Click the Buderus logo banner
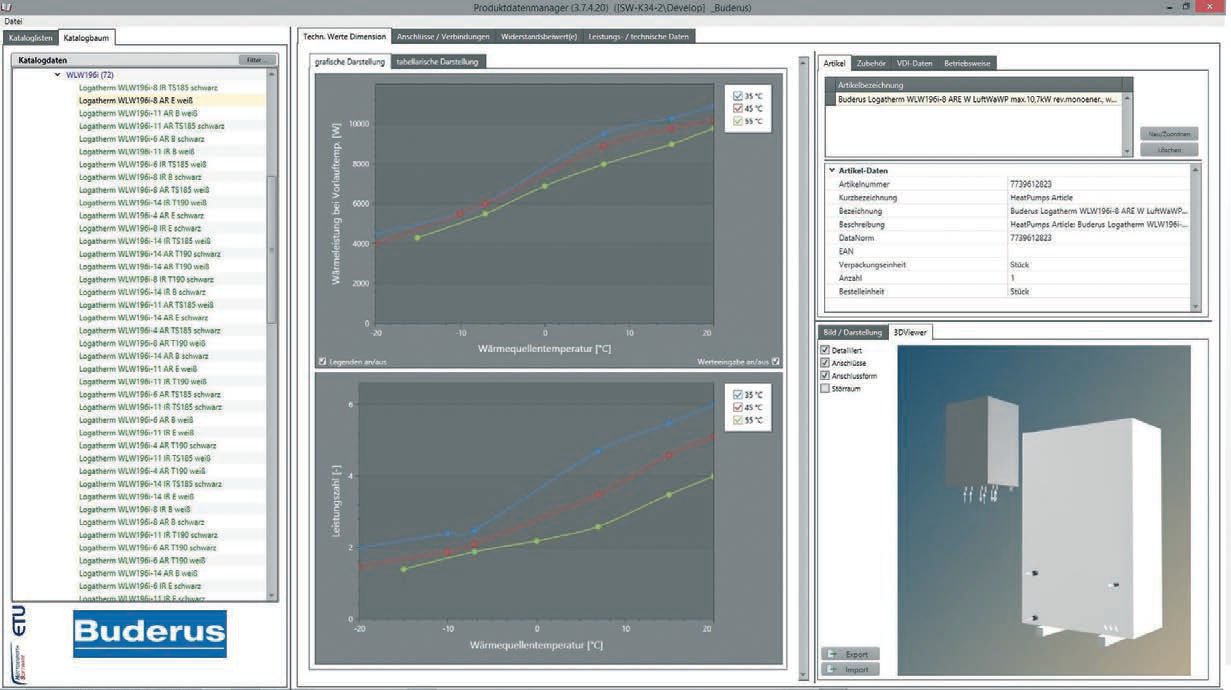1231x690 pixels. [x=150, y=634]
